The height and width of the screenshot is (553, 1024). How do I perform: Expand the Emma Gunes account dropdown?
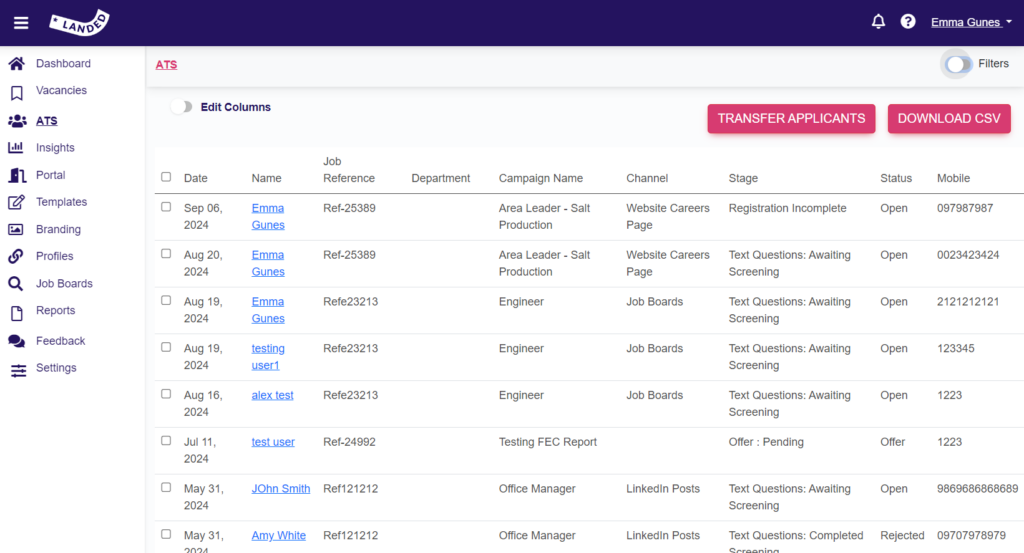(x=971, y=22)
